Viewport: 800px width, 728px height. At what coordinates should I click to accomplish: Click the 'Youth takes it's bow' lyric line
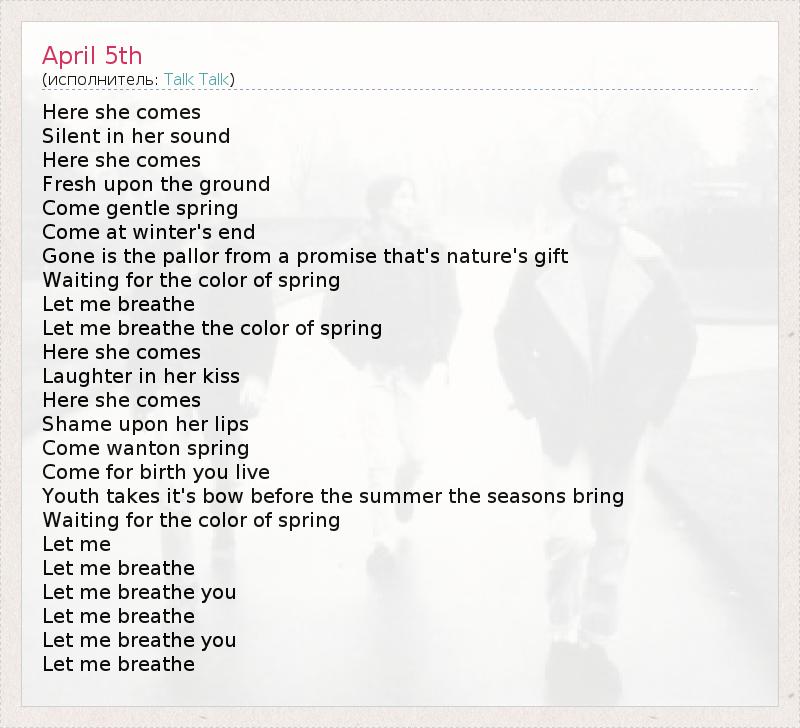pos(333,496)
